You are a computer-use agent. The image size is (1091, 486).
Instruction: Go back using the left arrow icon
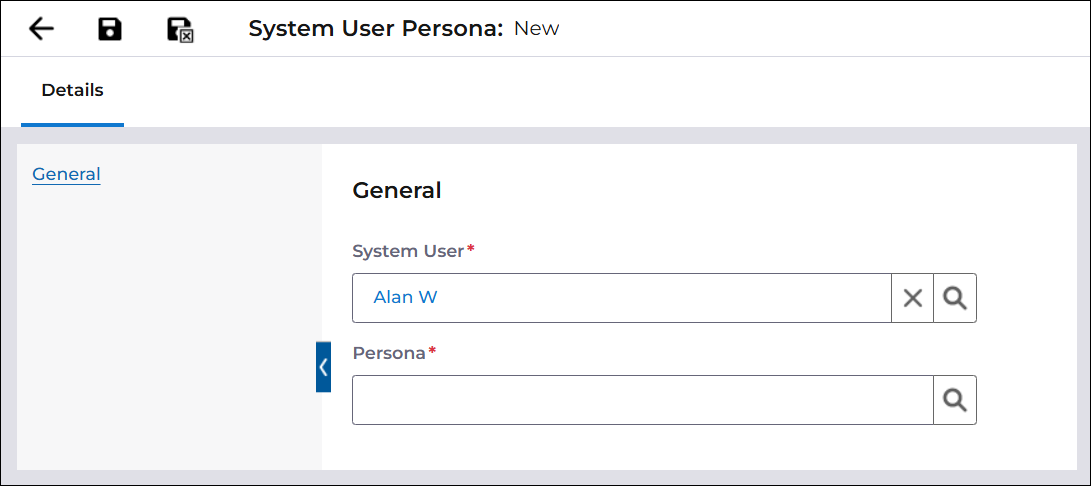pos(41,29)
